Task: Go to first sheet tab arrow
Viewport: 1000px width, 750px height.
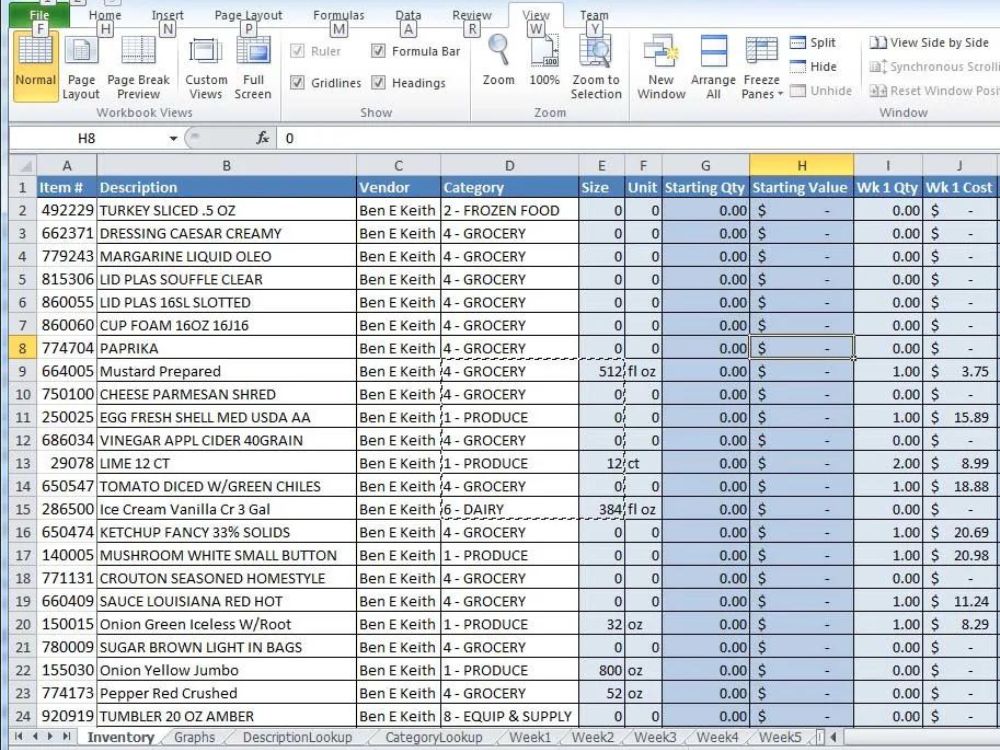Action: (x=18, y=737)
